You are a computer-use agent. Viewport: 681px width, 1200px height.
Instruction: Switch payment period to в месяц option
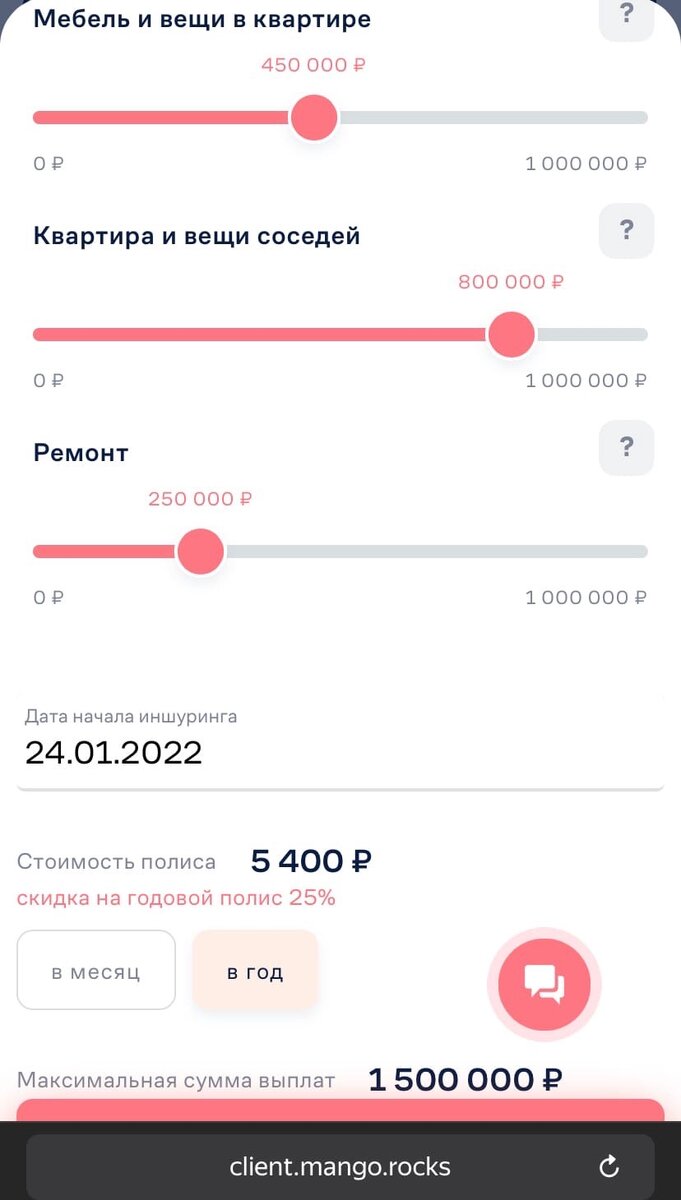pos(96,969)
